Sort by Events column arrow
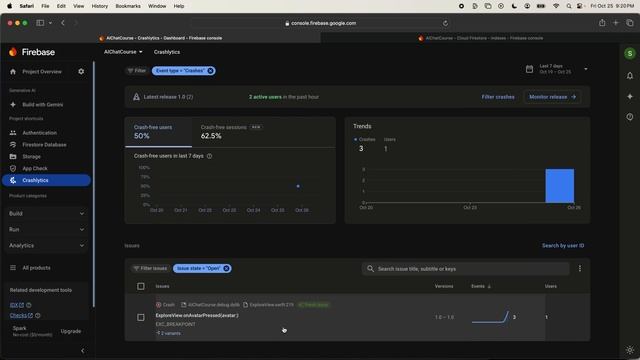Image resolution: width=640 pixels, height=360 pixels. pyautogui.click(x=489, y=286)
